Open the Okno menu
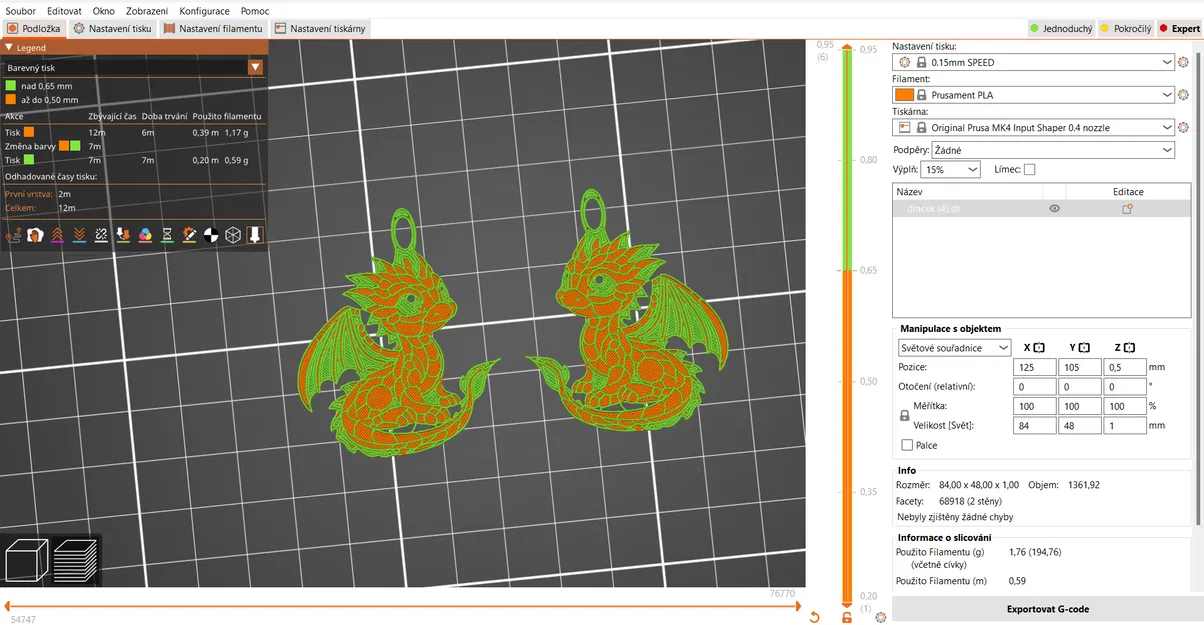The width and height of the screenshot is (1204, 625). pyautogui.click(x=103, y=11)
